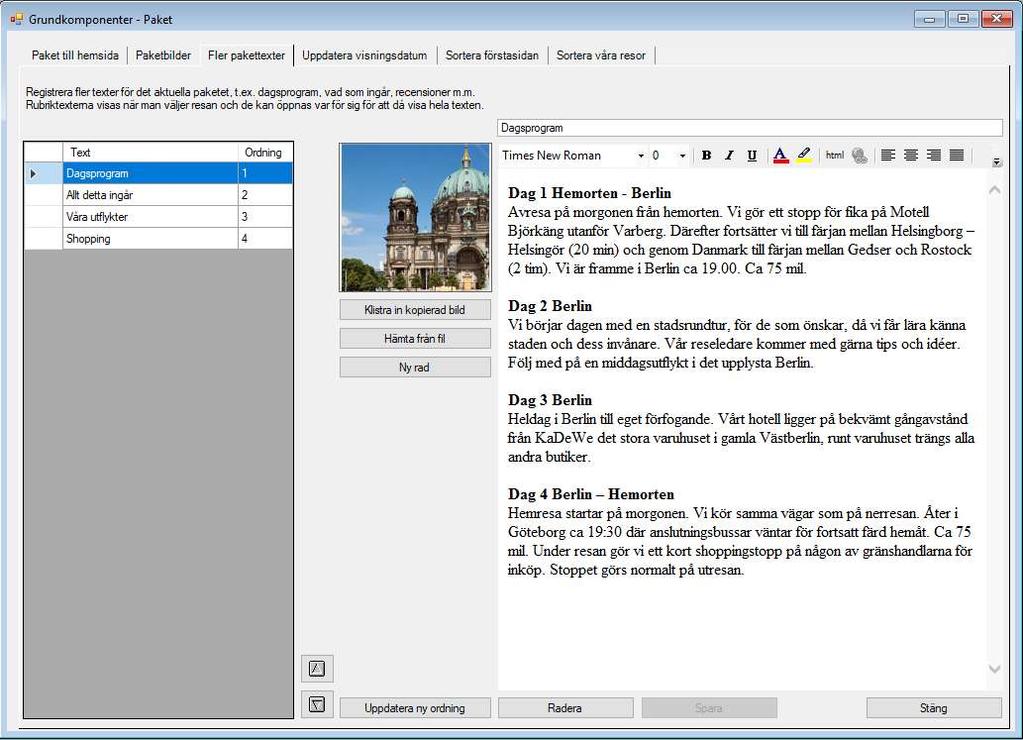Switch the editor to html view
This screenshot has height=740, width=1023.
point(834,155)
